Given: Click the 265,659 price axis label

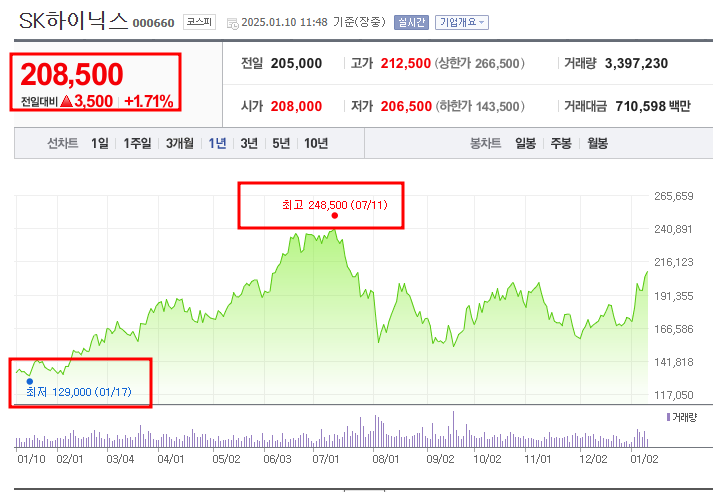Looking at the screenshot, I should click(x=673, y=196).
